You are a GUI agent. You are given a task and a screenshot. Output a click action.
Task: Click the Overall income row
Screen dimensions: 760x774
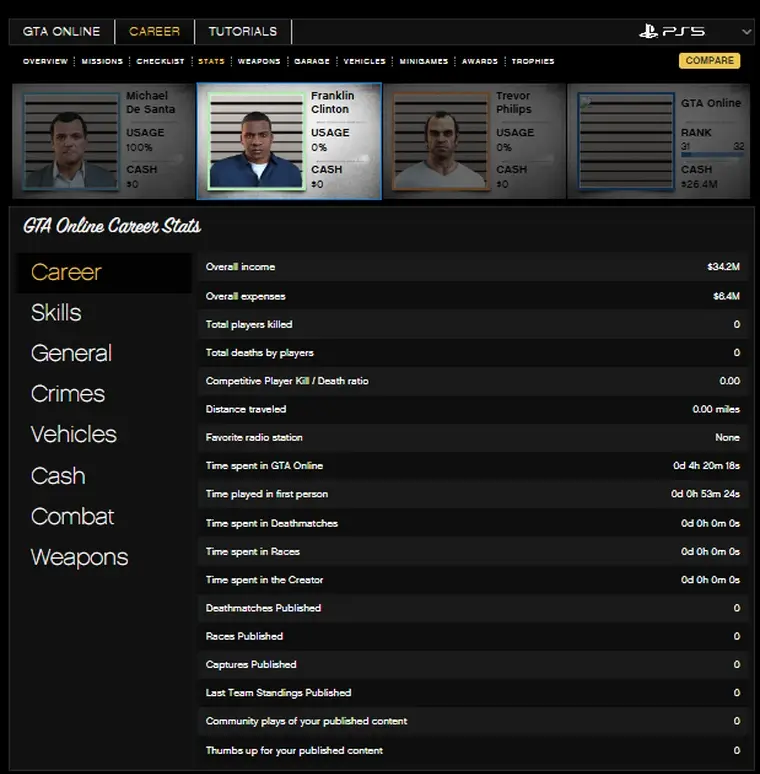pyautogui.click(x=473, y=267)
